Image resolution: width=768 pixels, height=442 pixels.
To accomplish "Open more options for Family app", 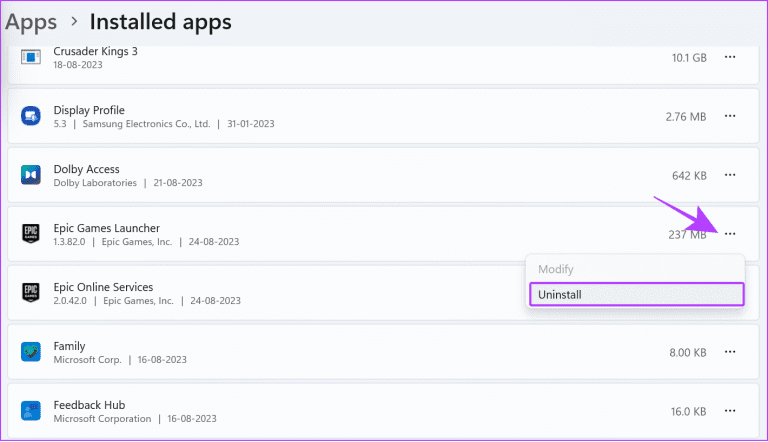I will point(730,352).
